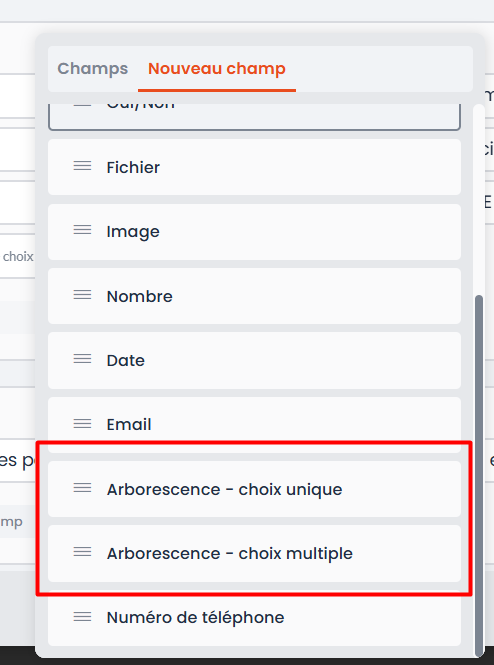
Task: Click the handle icon beside Arborescence choix multiple
Action: pos(82,552)
